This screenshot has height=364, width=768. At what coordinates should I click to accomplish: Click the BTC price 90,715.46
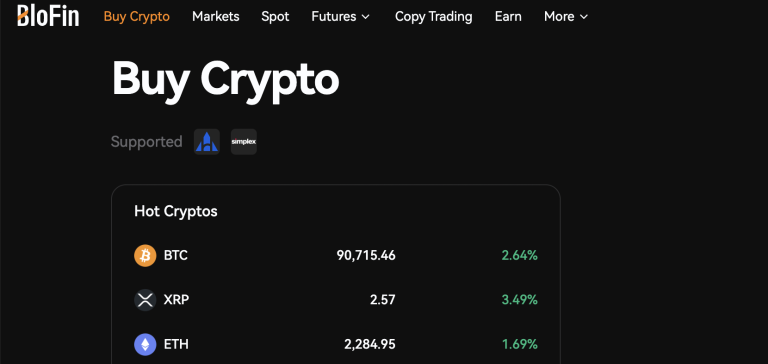point(366,256)
